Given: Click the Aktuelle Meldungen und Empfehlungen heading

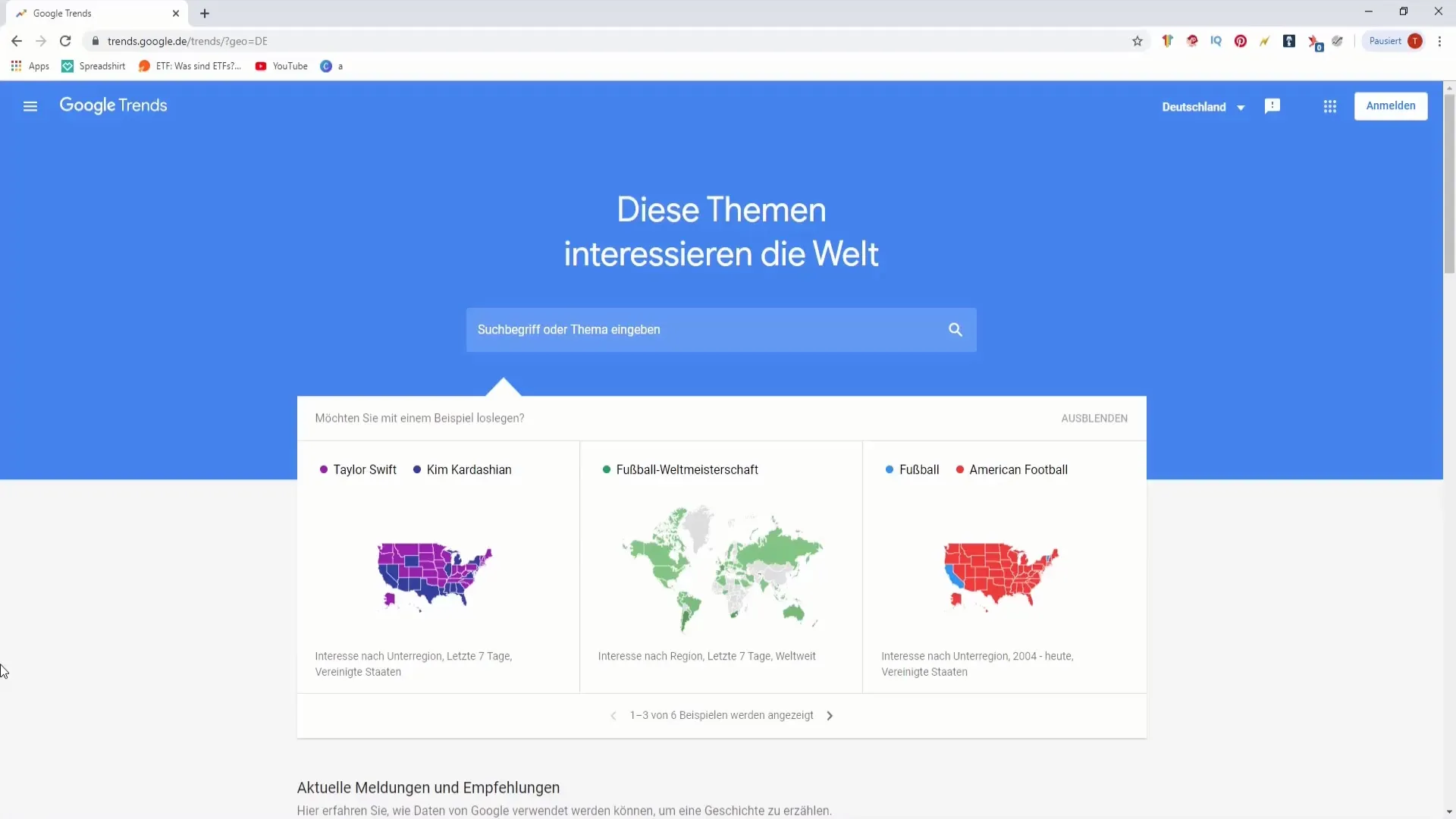Looking at the screenshot, I should [428, 788].
